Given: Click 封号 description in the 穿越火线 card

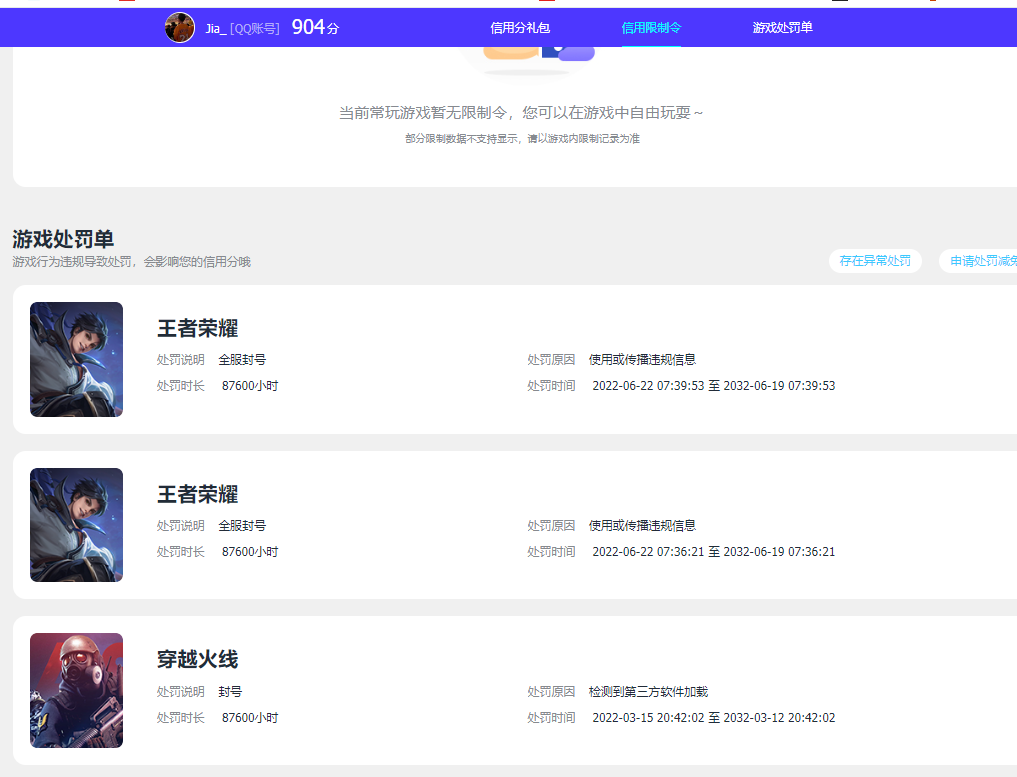Looking at the screenshot, I should 230,692.
